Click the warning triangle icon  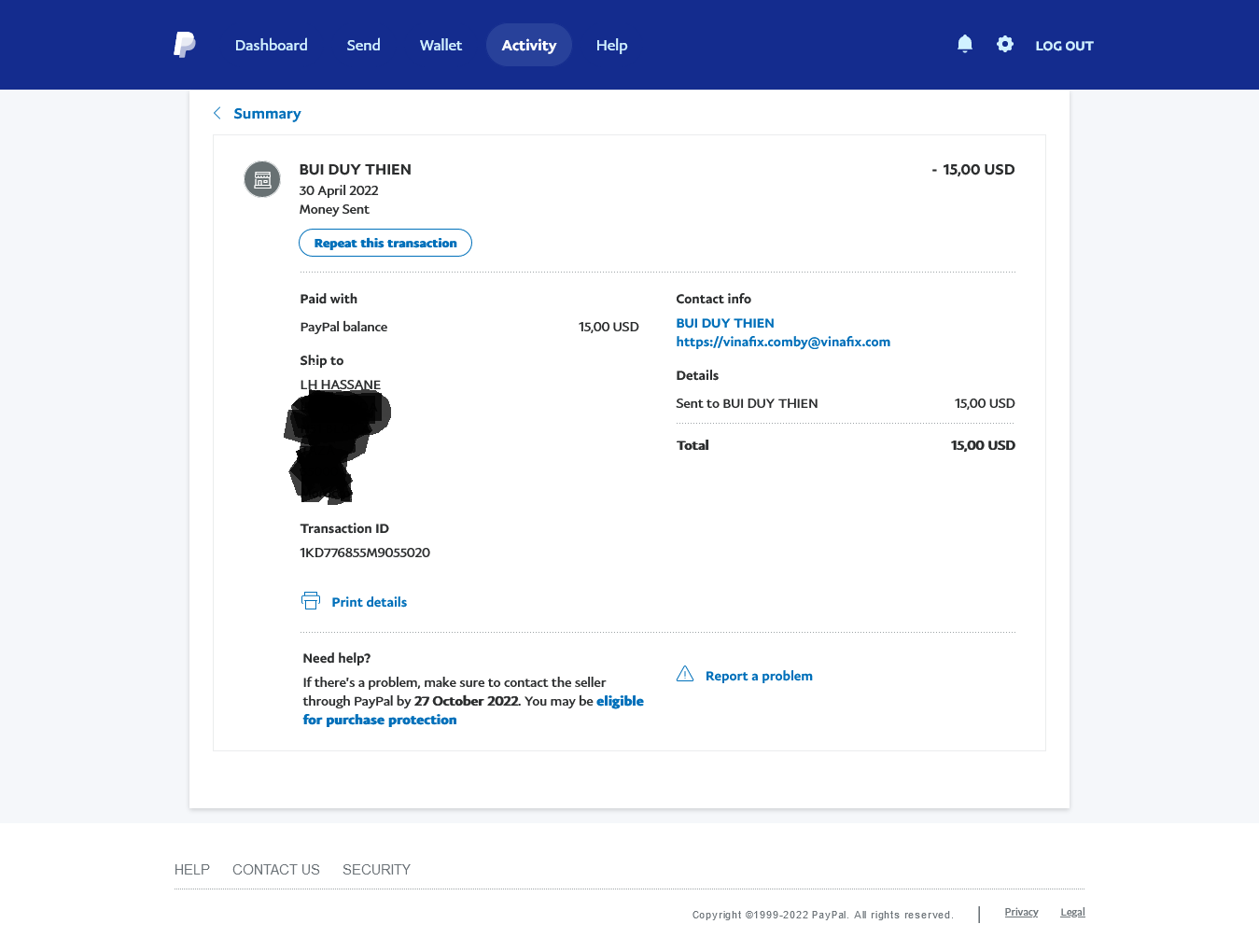pyautogui.click(x=685, y=674)
